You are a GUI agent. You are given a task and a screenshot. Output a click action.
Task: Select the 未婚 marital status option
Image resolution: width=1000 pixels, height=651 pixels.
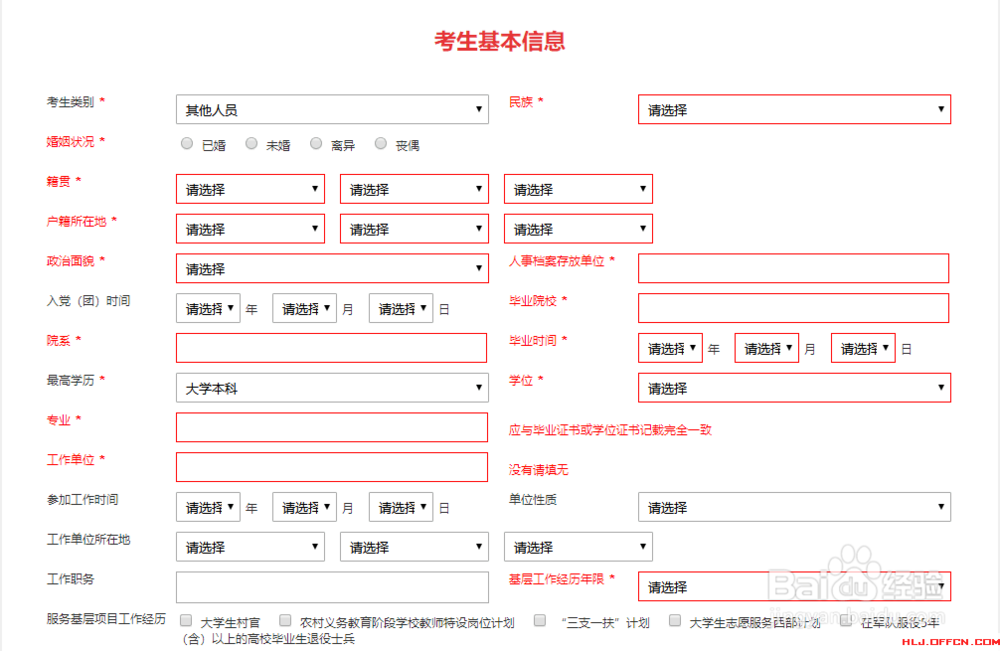[250, 143]
